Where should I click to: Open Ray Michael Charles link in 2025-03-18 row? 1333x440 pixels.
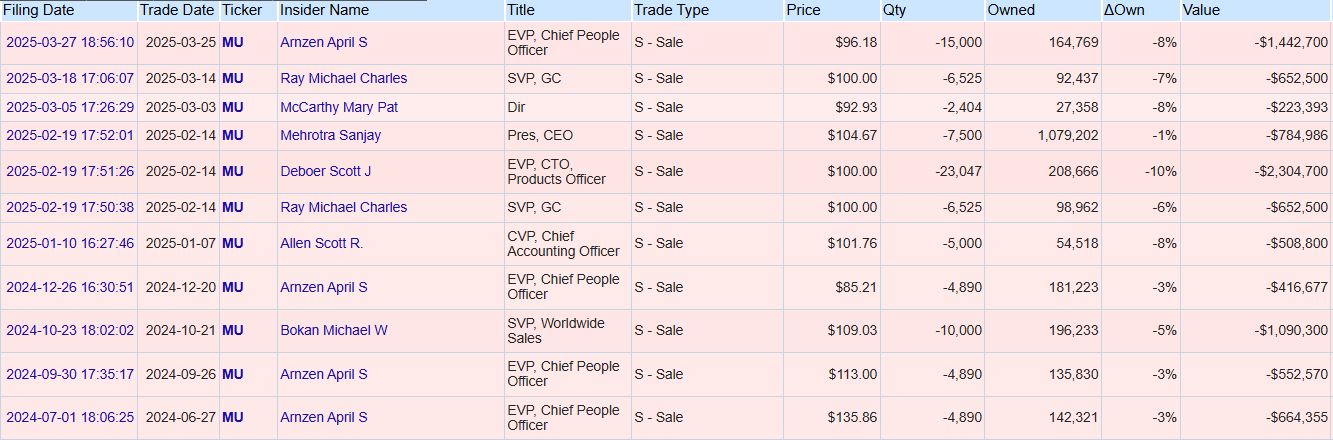[x=343, y=78]
